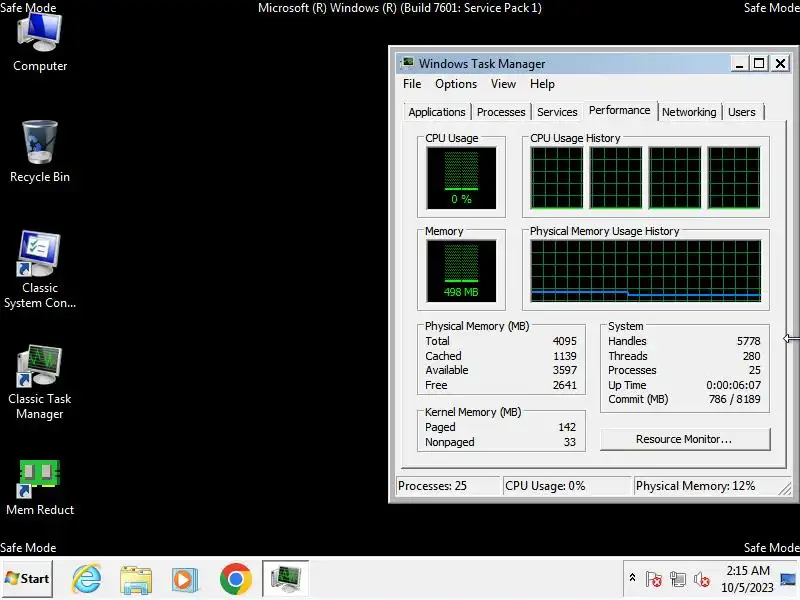
Task: Click the last CPU Usage History graph
Action: pos(734,178)
